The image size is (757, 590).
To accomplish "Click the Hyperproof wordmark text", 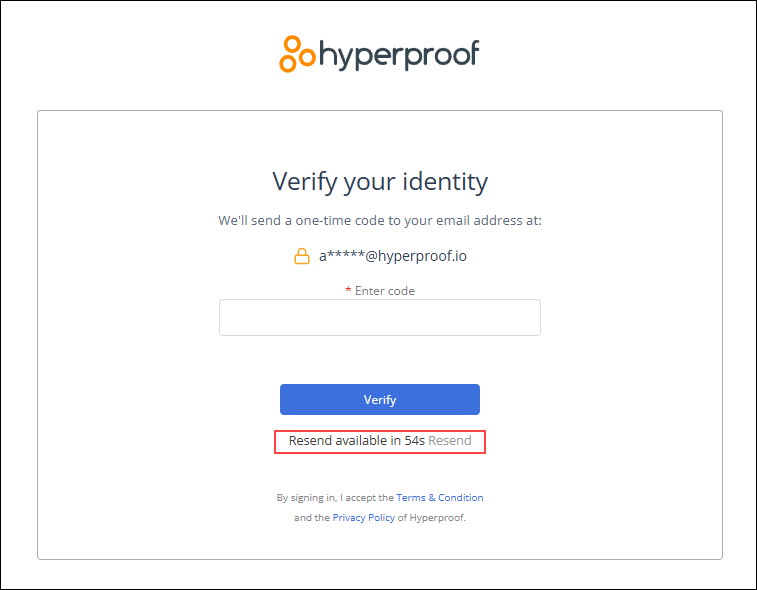I will point(399,55).
